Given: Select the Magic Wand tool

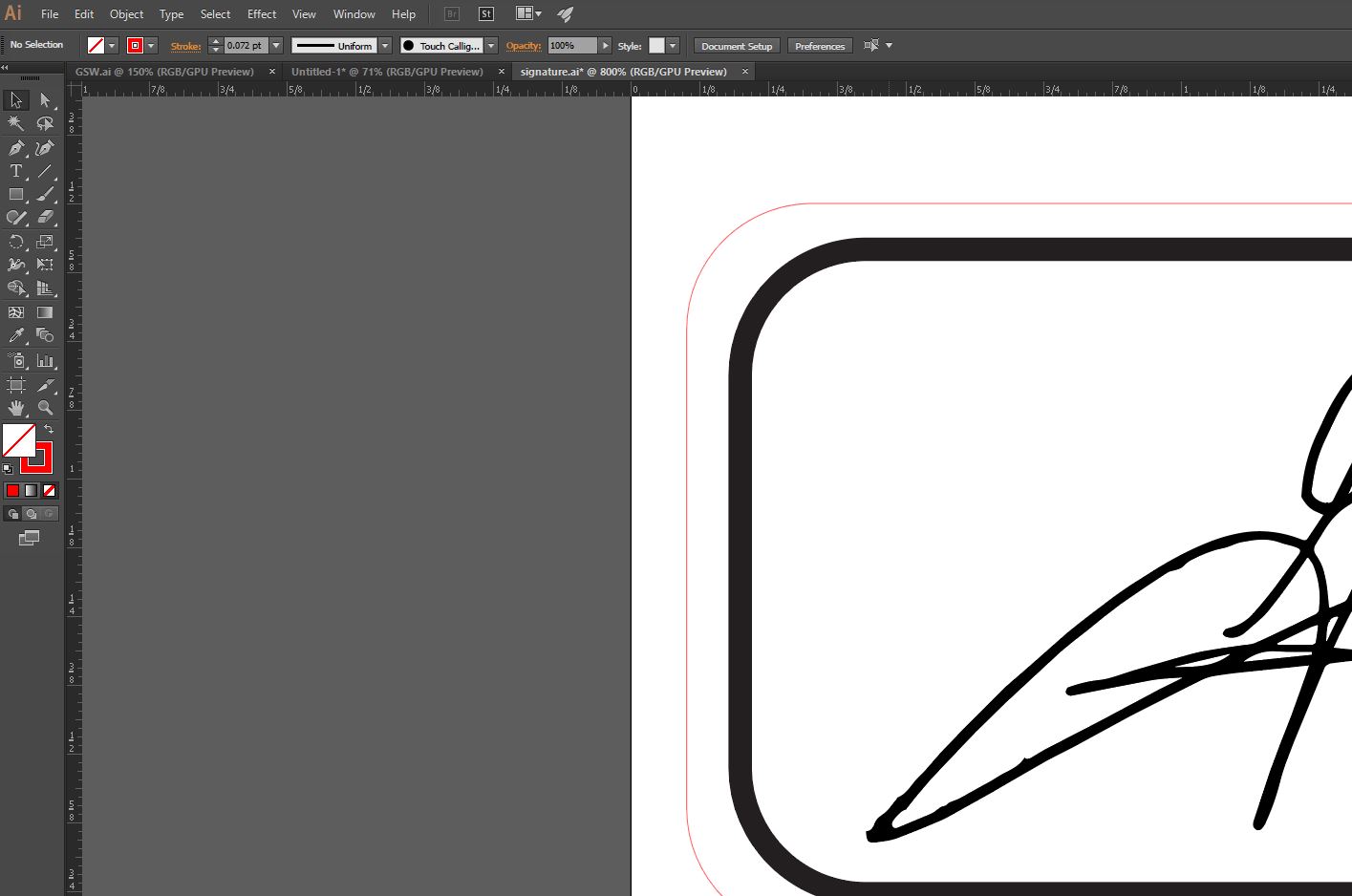Looking at the screenshot, I should 16,123.
